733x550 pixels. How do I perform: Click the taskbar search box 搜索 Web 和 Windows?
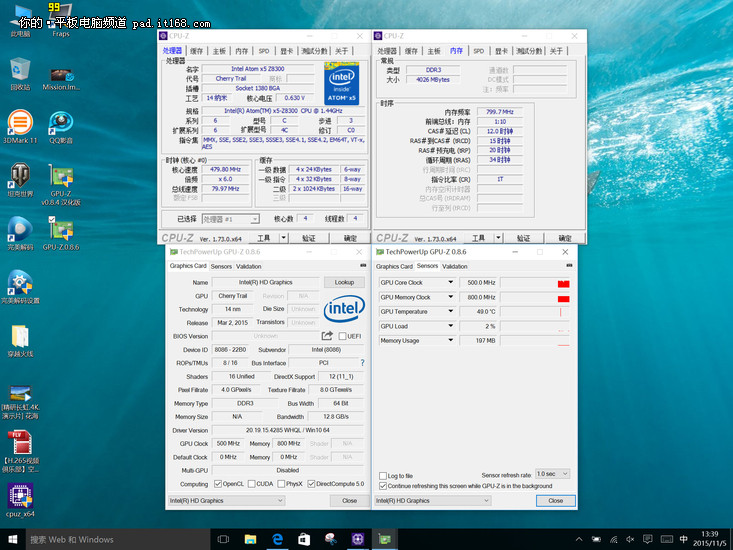point(117,539)
